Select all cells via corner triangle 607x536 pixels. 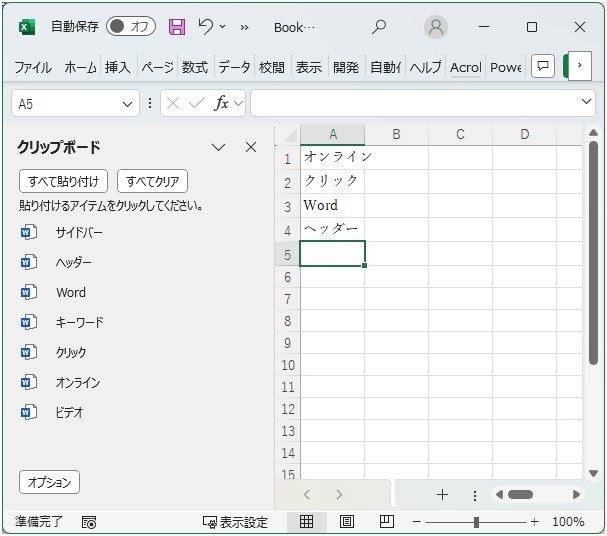(289, 135)
